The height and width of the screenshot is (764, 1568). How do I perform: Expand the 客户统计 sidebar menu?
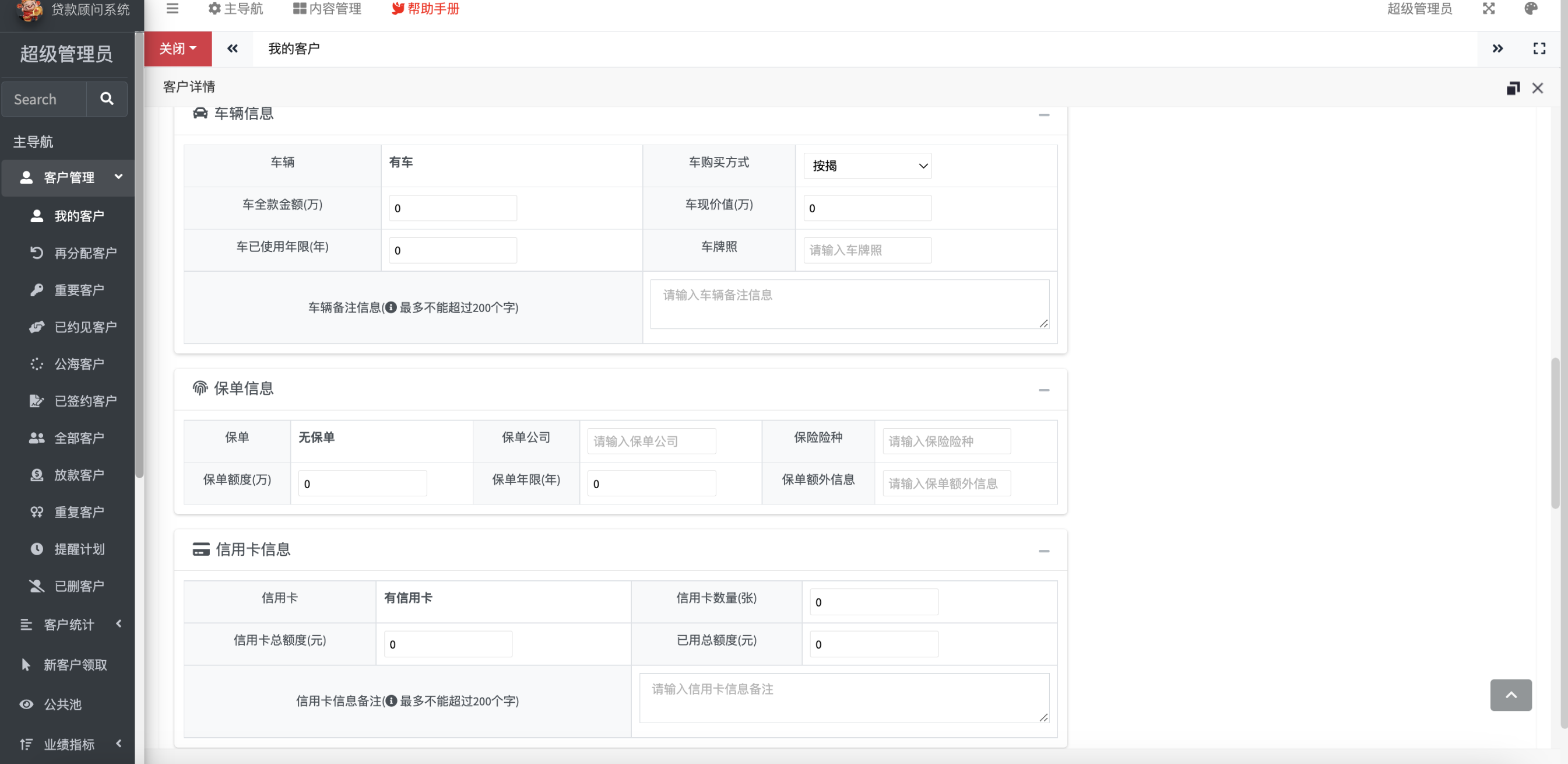68,625
